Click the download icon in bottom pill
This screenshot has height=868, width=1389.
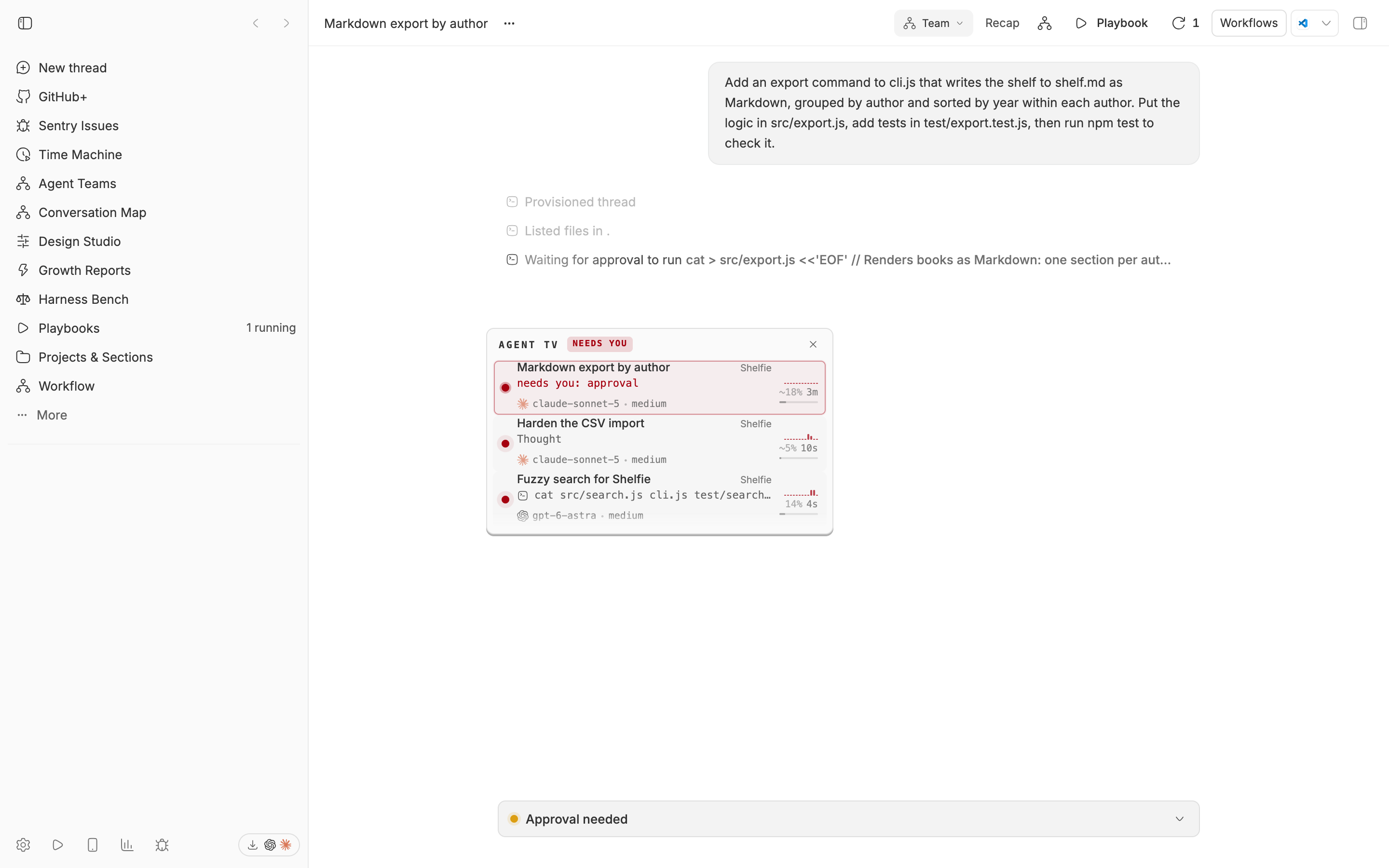pyautogui.click(x=253, y=844)
